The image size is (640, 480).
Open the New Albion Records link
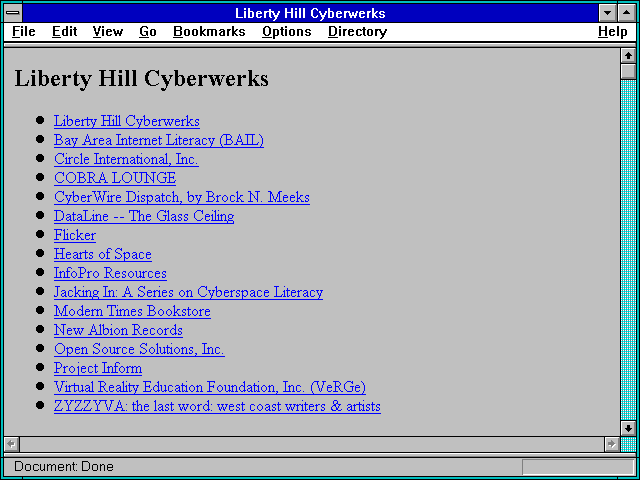pyautogui.click(x=118, y=330)
